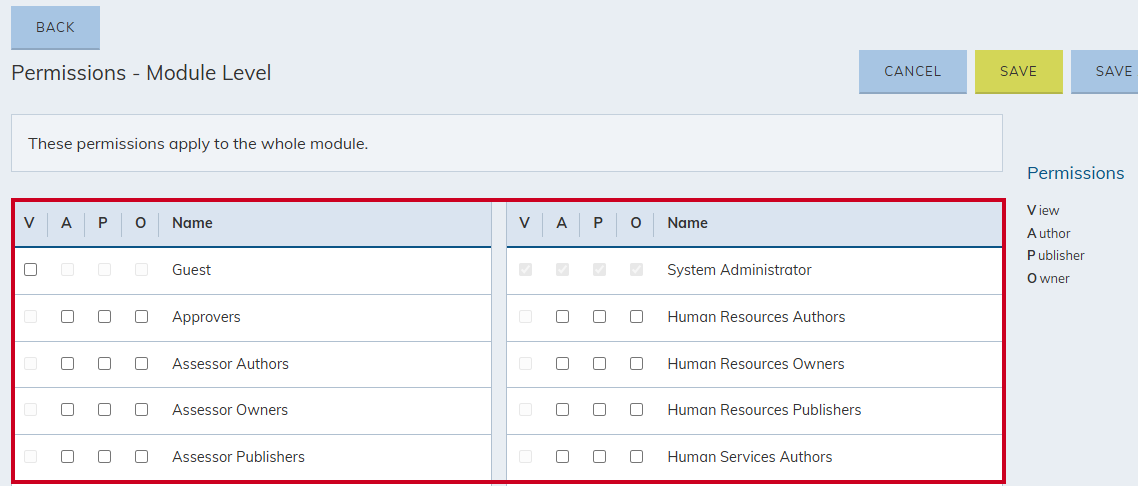Check Author box for Human Services Authors
1138x486 pixels.
[562, 457]
